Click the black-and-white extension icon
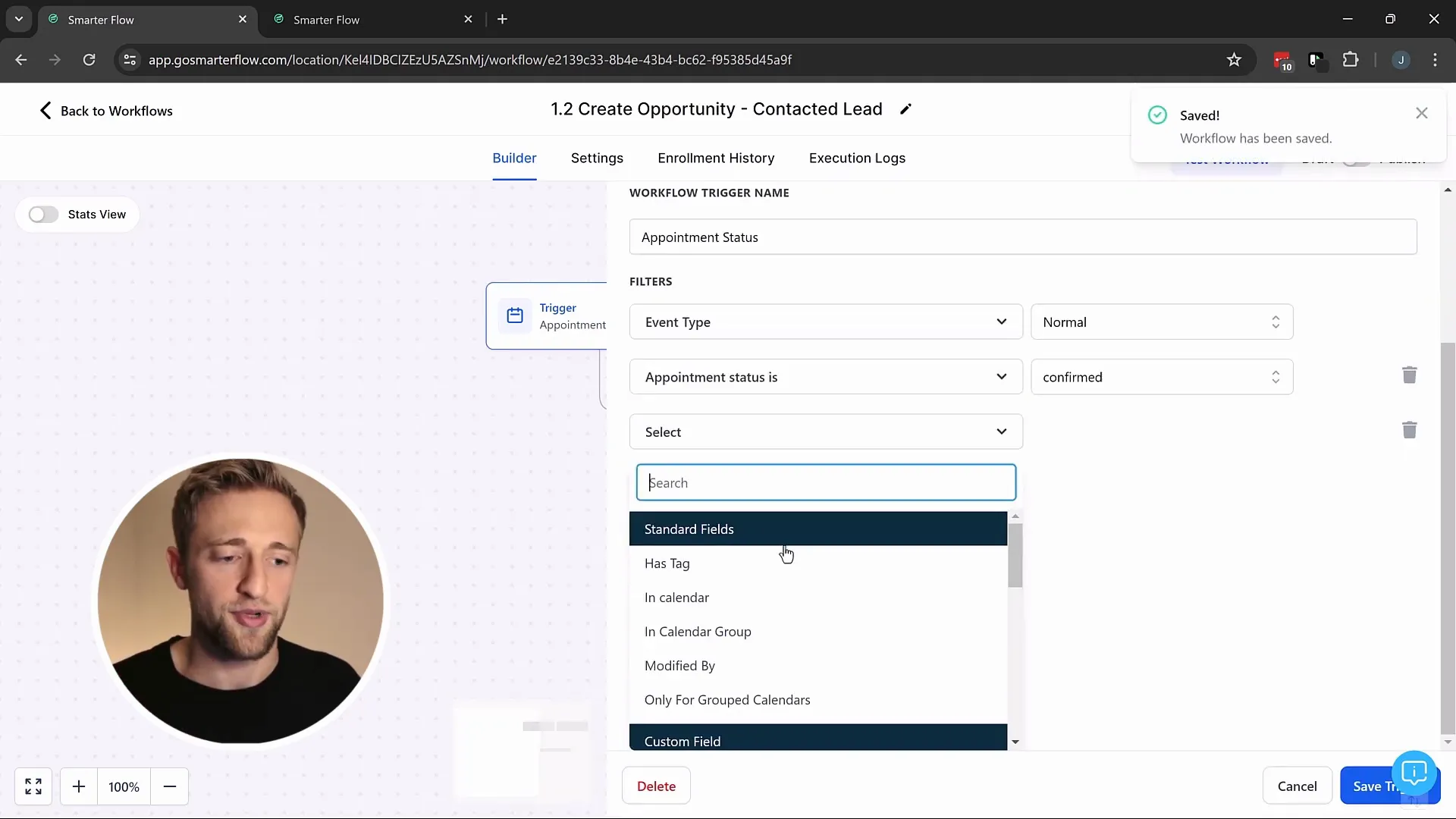The width and height of the screenshot is (1456, 819). 1316,61
